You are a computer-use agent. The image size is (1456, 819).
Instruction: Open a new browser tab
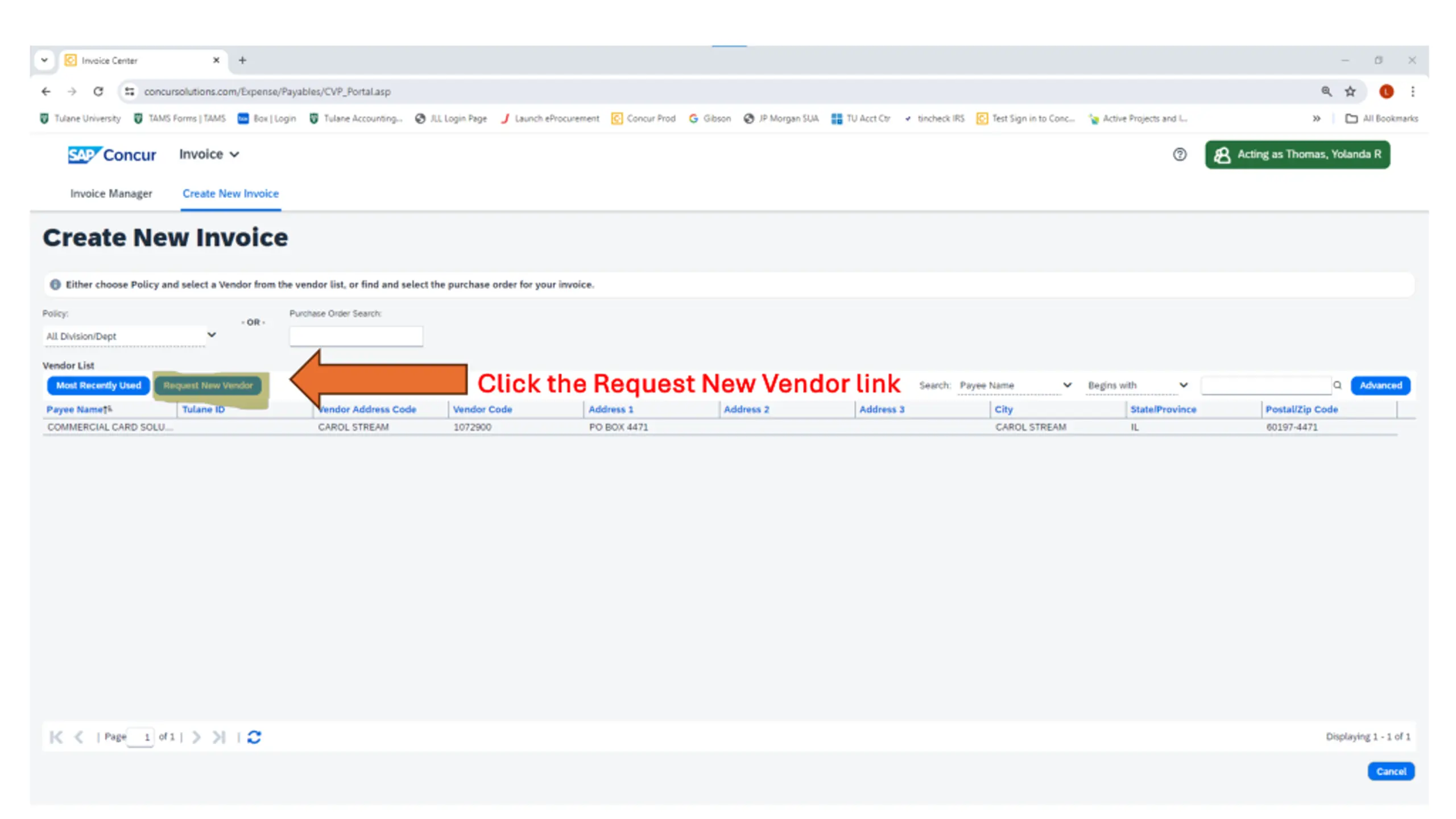pyautogui.click(x=242, y=60)
